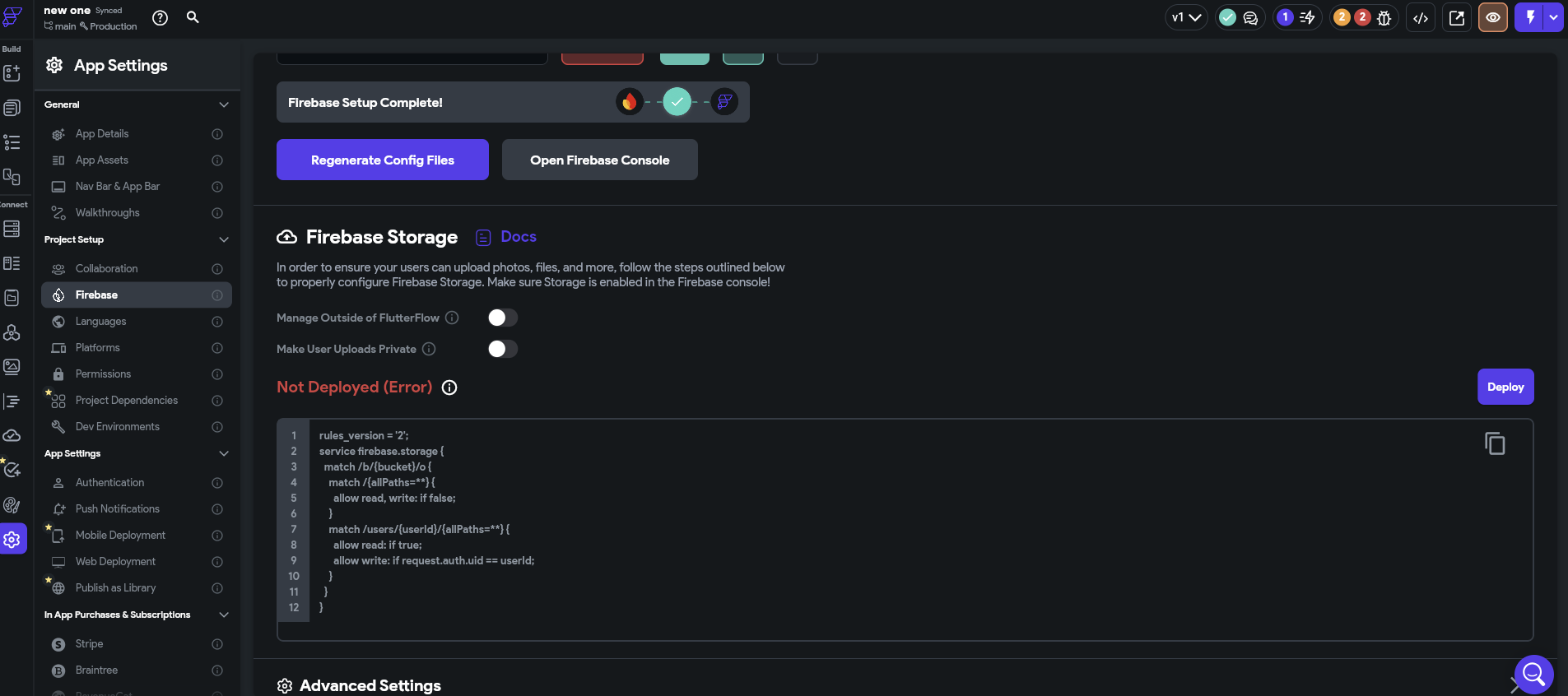This screenshot has height=696, width=1568.
Task: Click info icon next to Manage Outside of FlutterFlow
Action: coord(452,318)
